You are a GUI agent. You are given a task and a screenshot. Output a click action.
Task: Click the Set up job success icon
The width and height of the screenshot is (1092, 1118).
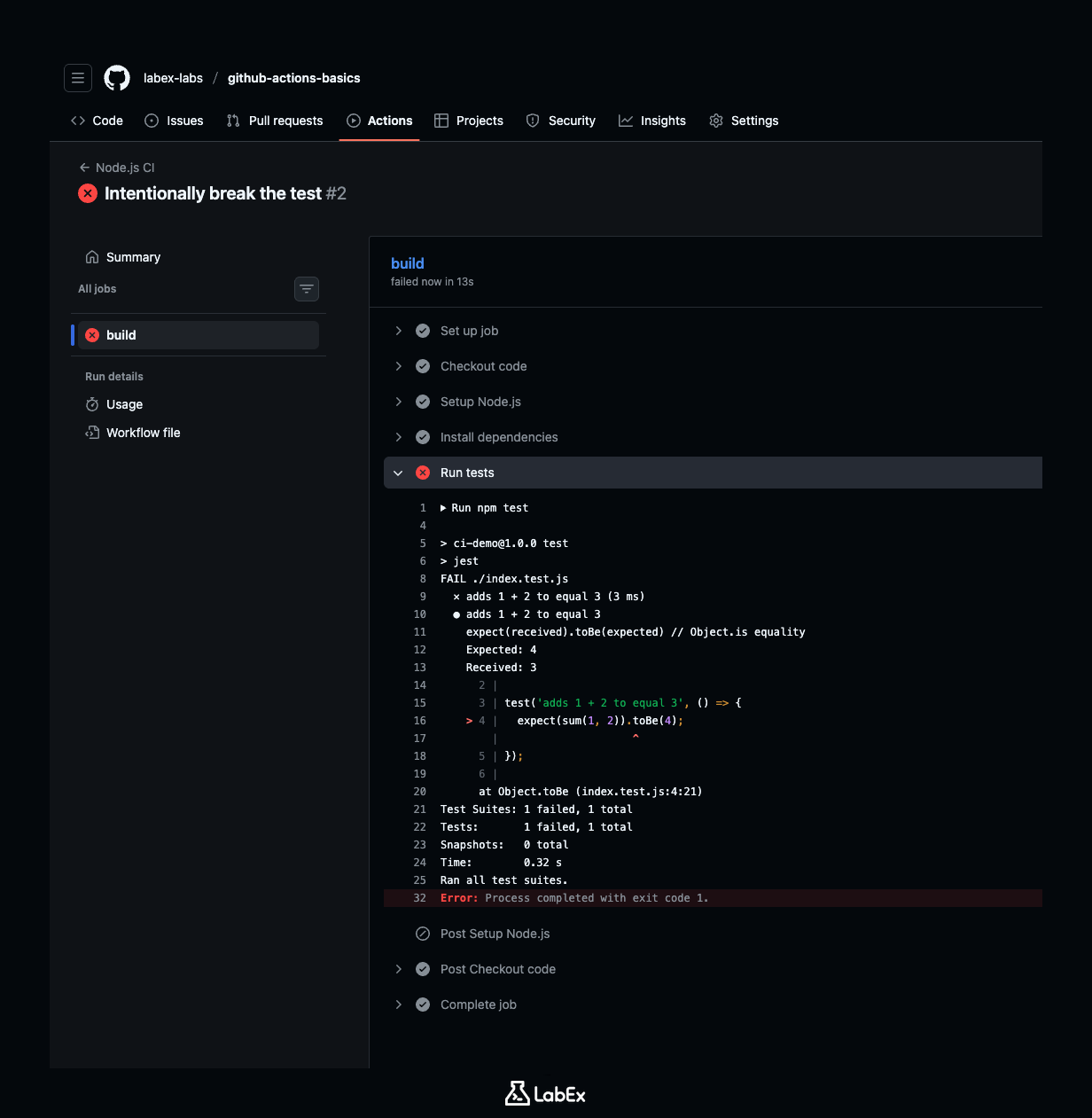(x=423, y=331)
